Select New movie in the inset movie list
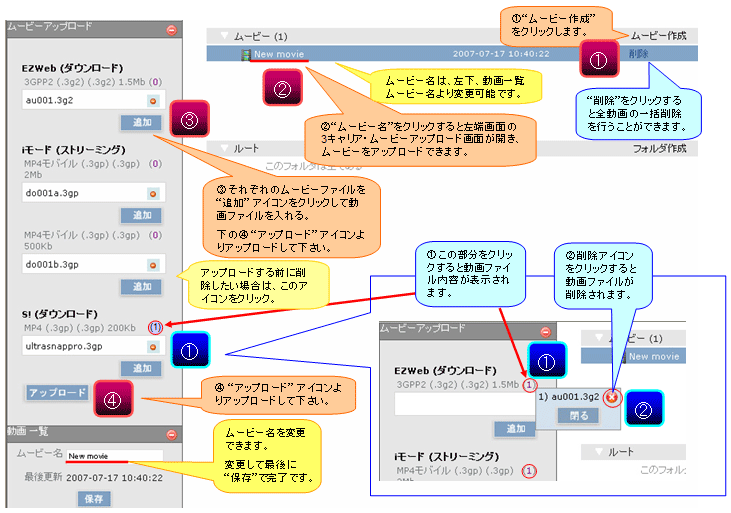 click(x=654, y=357)
